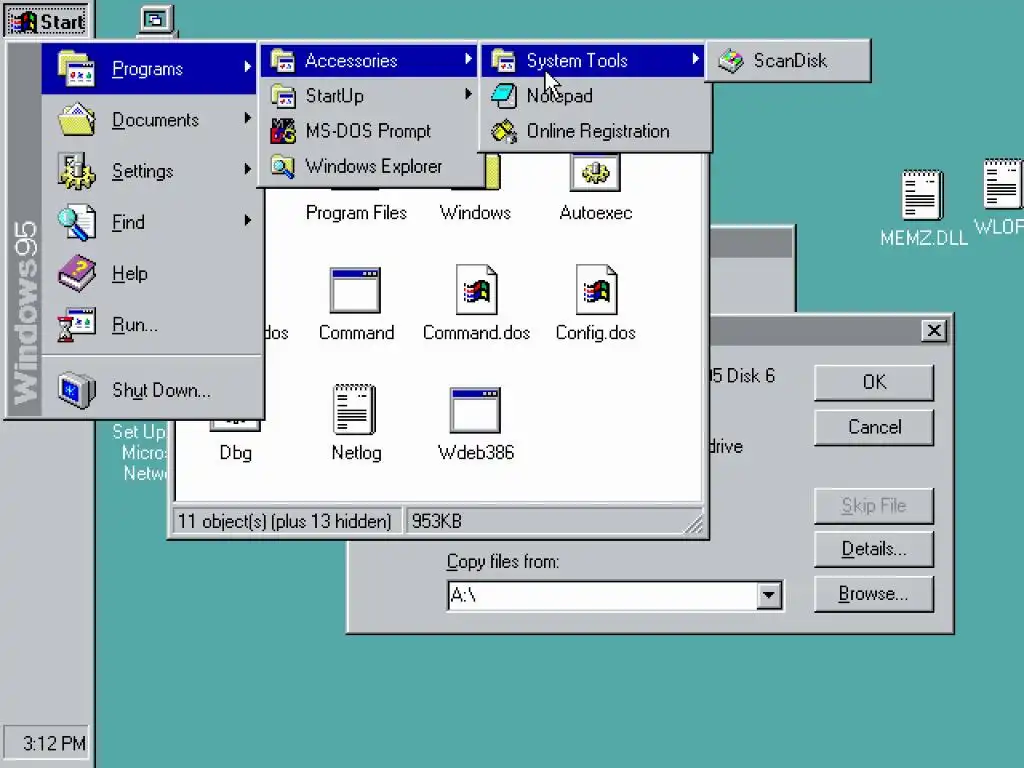Open the Copy files from dropdown arrow
Viewport: 1024px width, 768px height.
point(769,596)
